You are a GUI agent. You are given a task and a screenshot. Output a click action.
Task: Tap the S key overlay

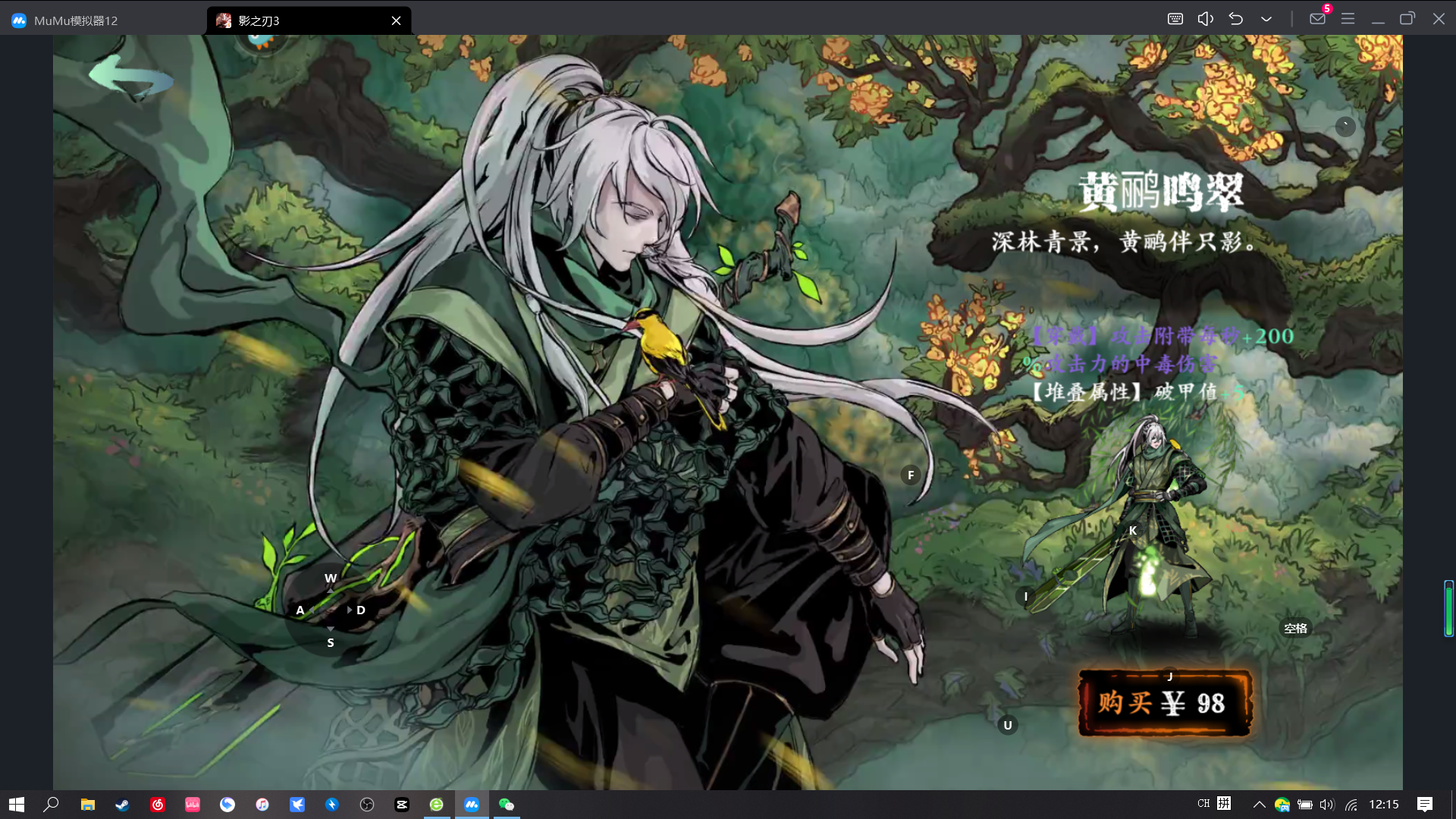click(x=331, y=642)
